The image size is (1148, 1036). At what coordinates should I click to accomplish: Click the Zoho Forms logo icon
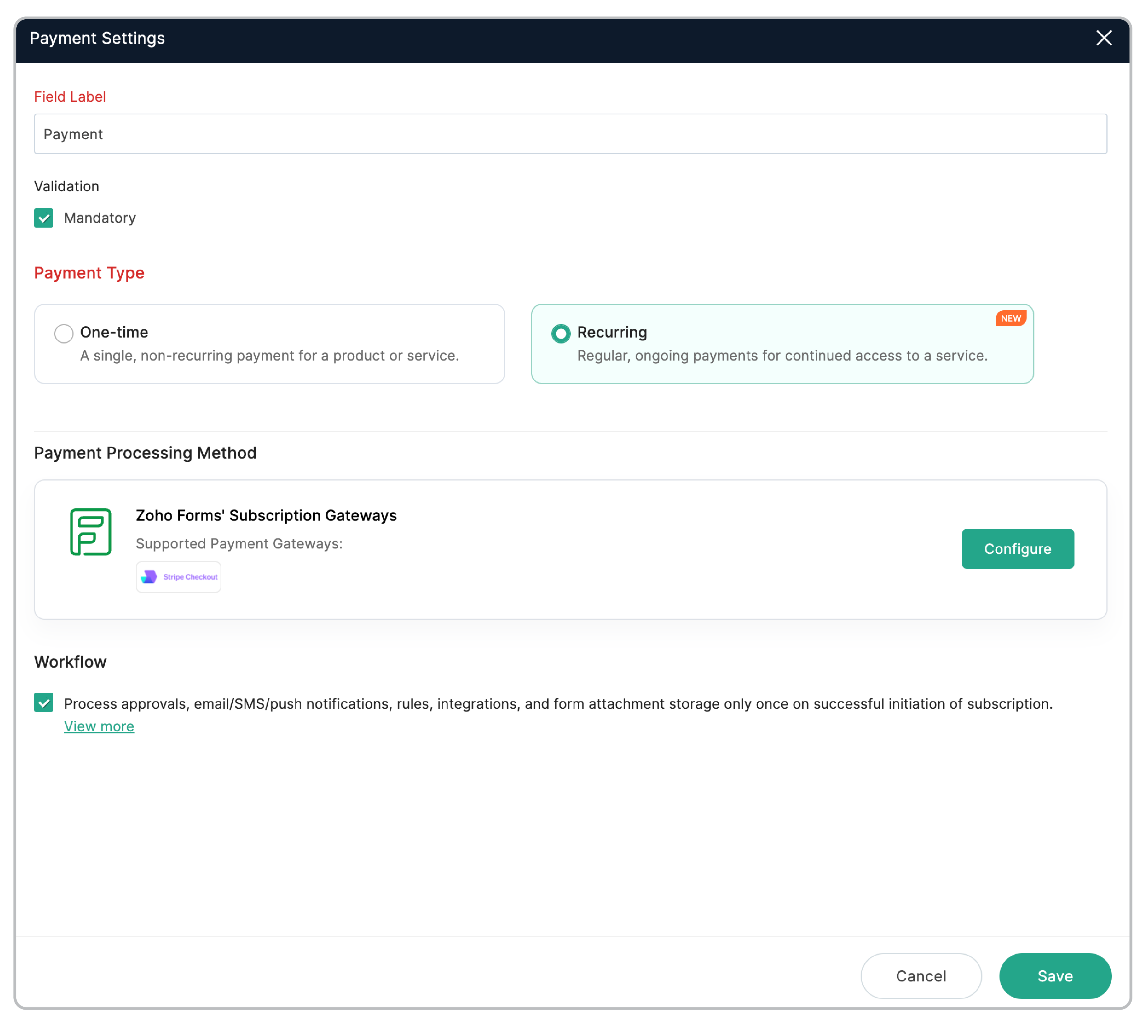pyautogui.click(x=91, y=532)
